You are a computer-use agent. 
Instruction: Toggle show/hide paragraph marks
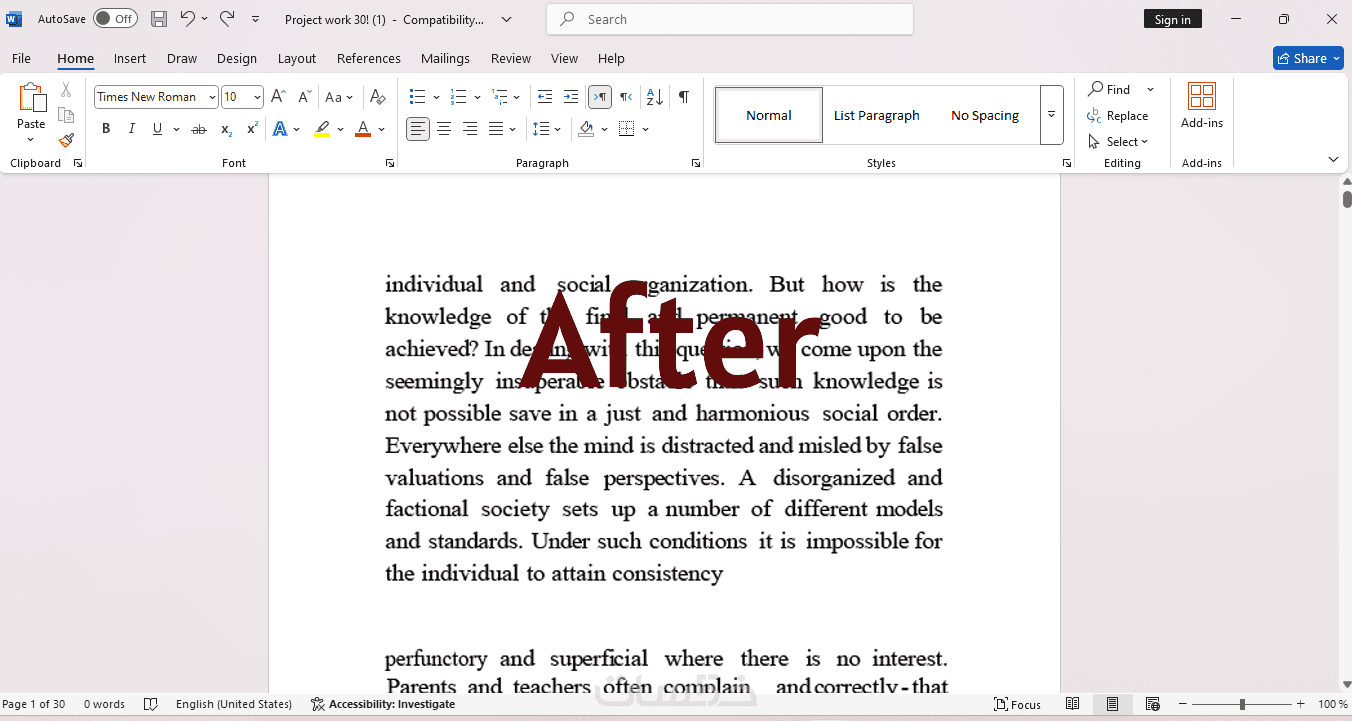click(x=684, y=97)
